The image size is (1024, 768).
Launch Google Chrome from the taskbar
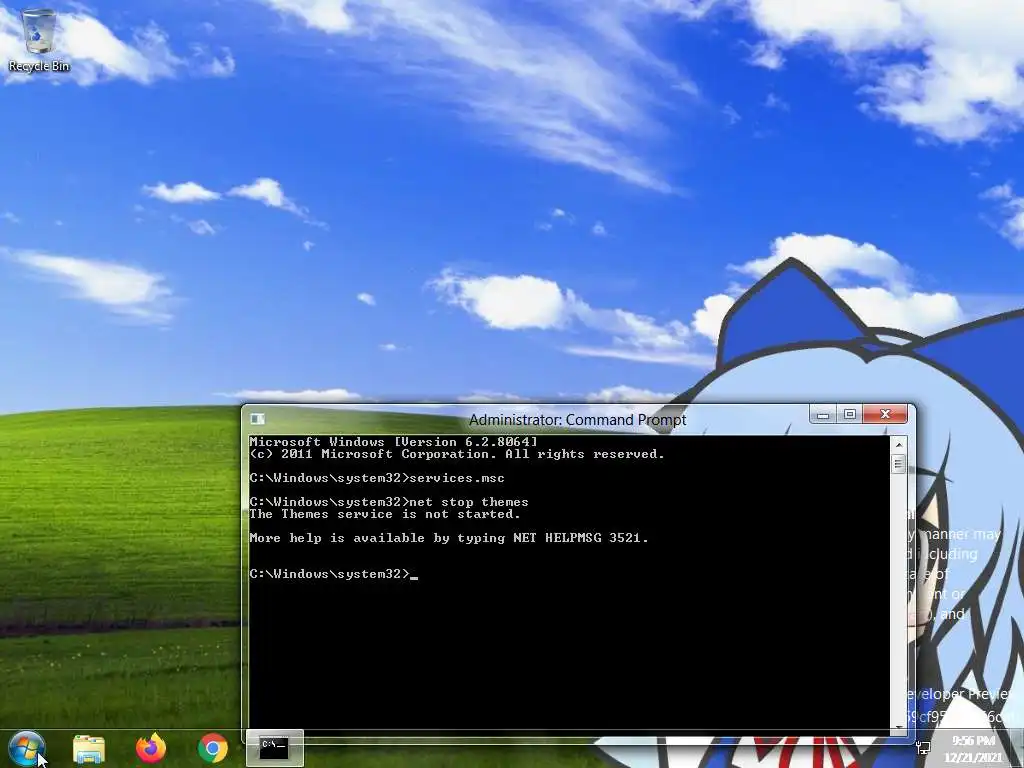[x=213, y=748]
